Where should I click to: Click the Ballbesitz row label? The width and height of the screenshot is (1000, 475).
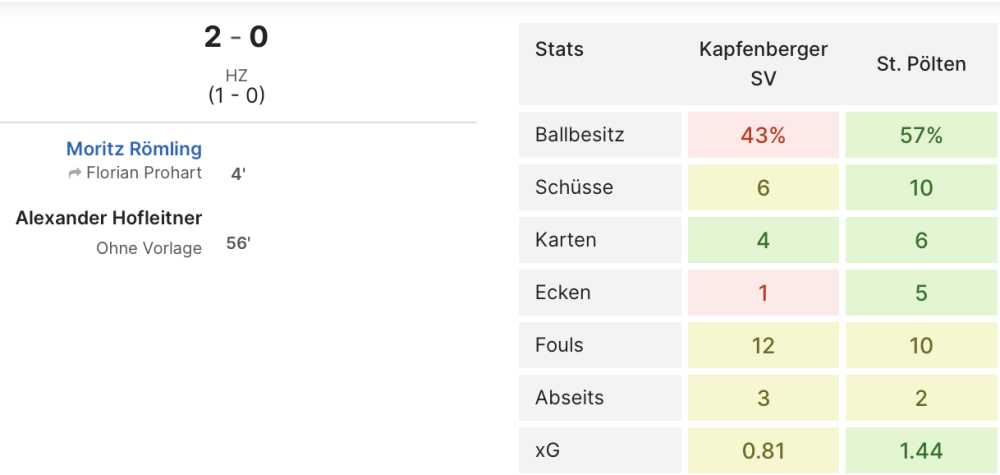click(x=580, y=135)
